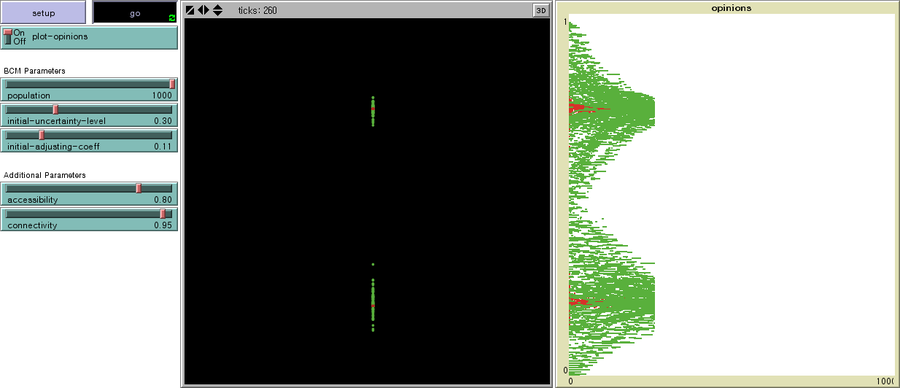The width and height of the screenshot is (900, 388).
Task: Click the setup button
Action: [x=44, y=13]
